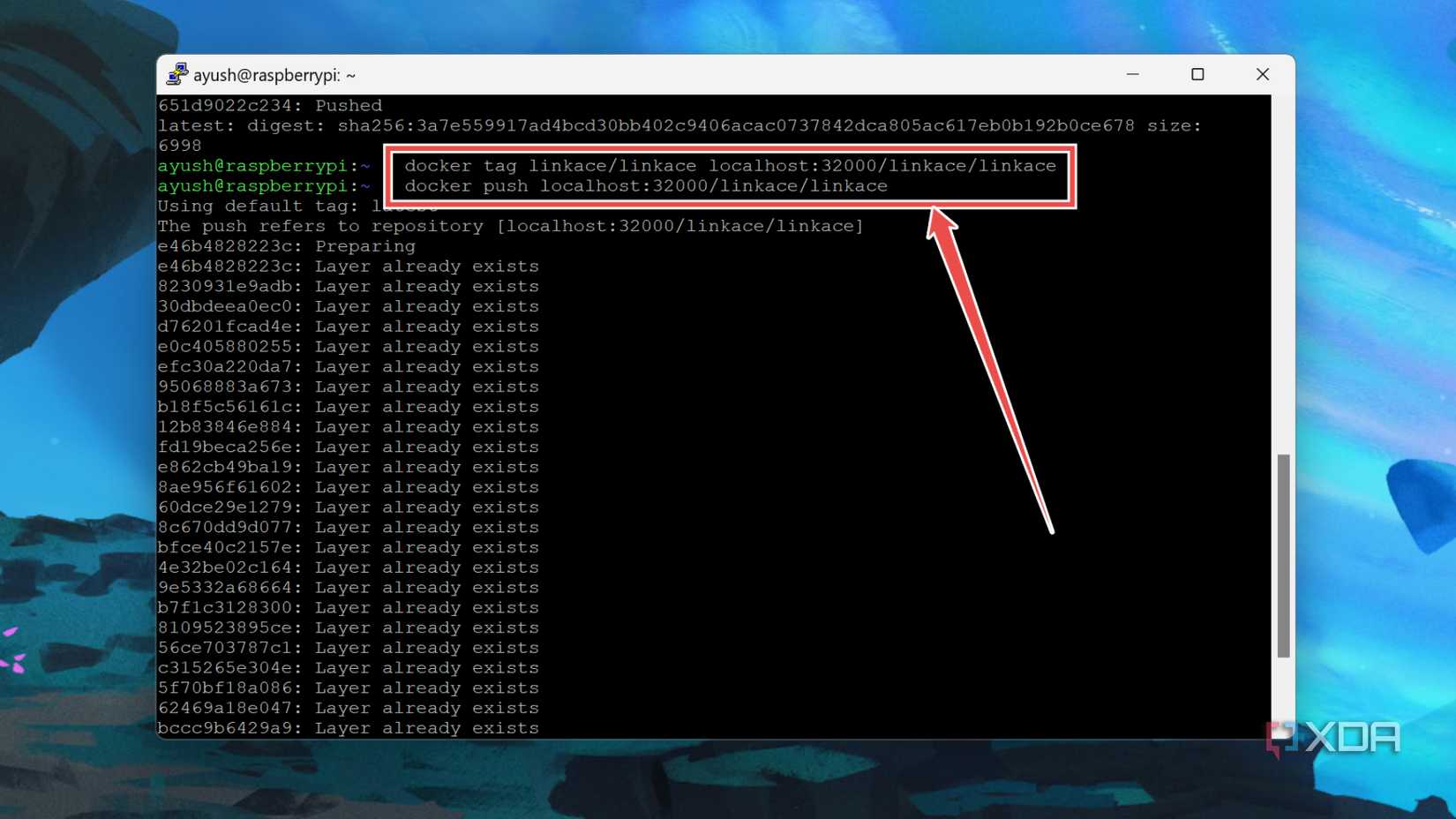Click the Pushed status line at top
This screenshot has height=819, width=1456.
pyautogui.click(x=269, y=104)
